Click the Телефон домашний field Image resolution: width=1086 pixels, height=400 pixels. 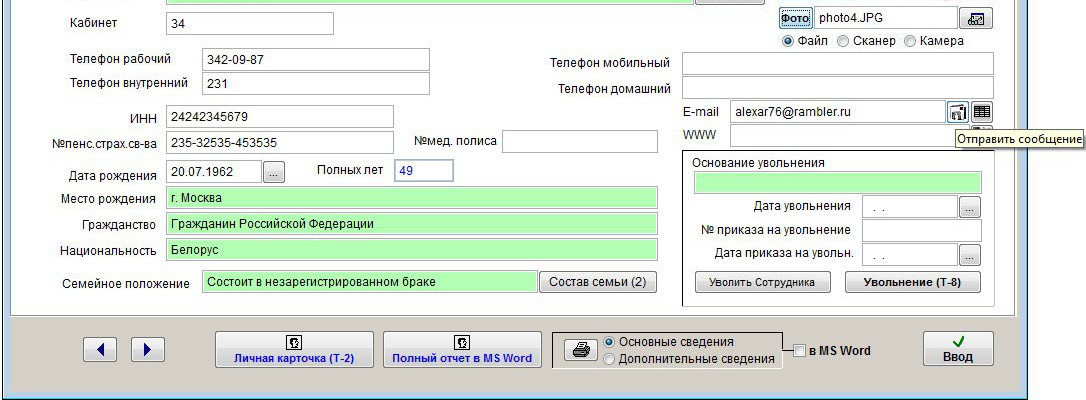(837, 88)
